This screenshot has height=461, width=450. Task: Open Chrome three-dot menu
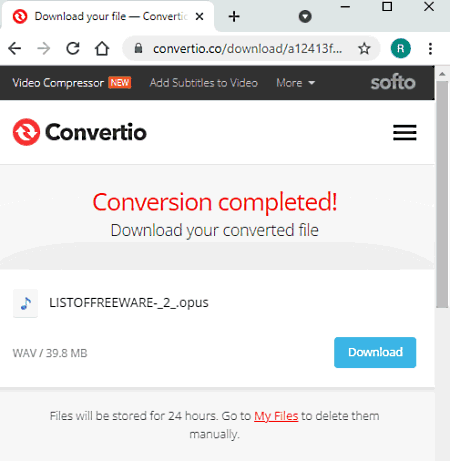tap(430, 49)
